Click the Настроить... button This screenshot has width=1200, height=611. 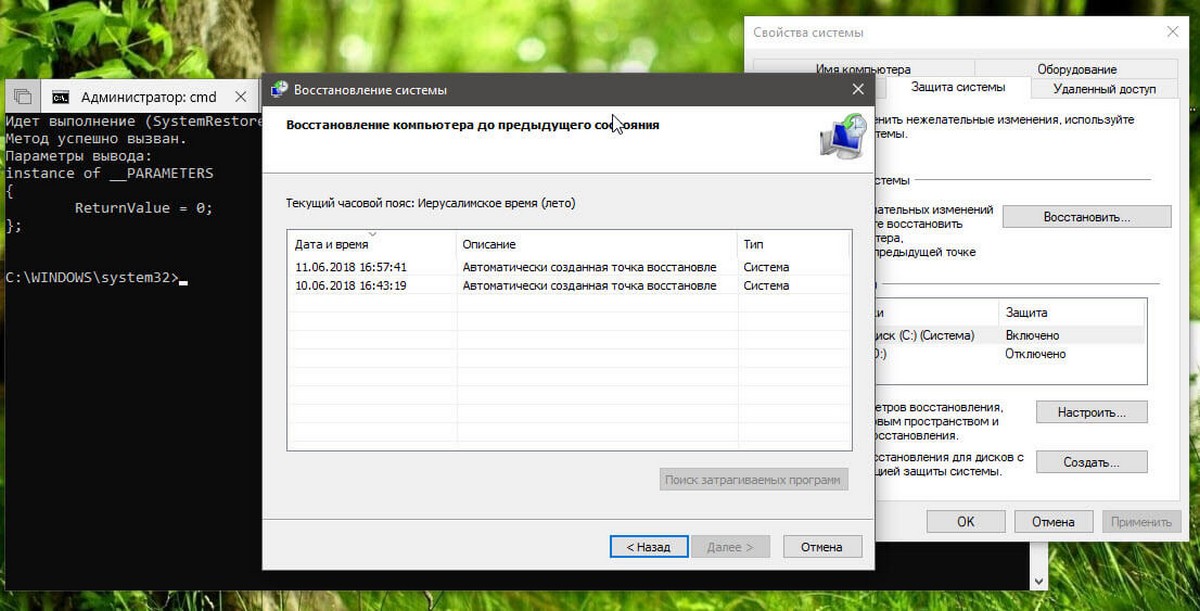pyautogui.click(x=1091, y=412)
